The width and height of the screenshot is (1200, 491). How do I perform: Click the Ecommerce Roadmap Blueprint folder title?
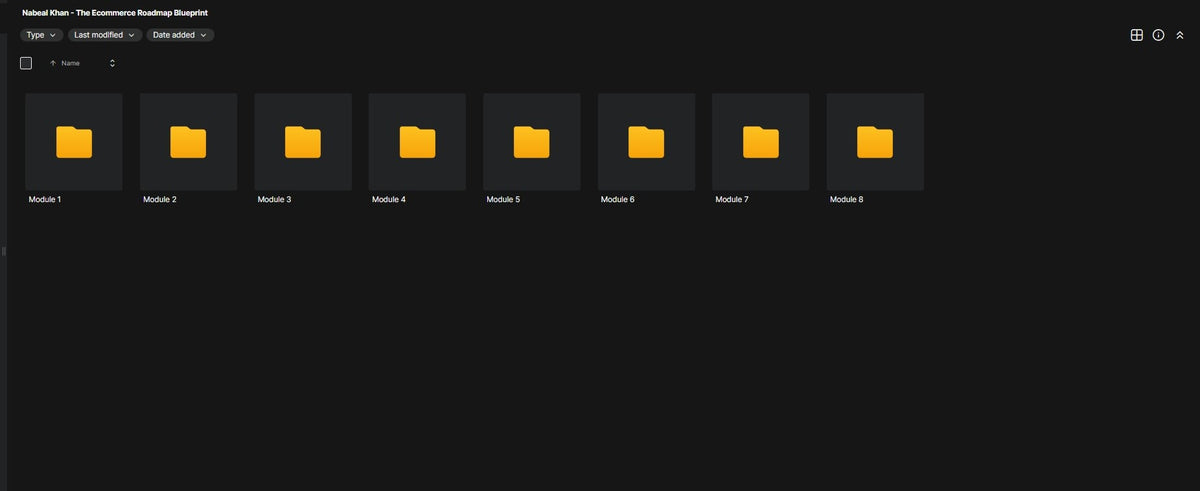point(115,12)
